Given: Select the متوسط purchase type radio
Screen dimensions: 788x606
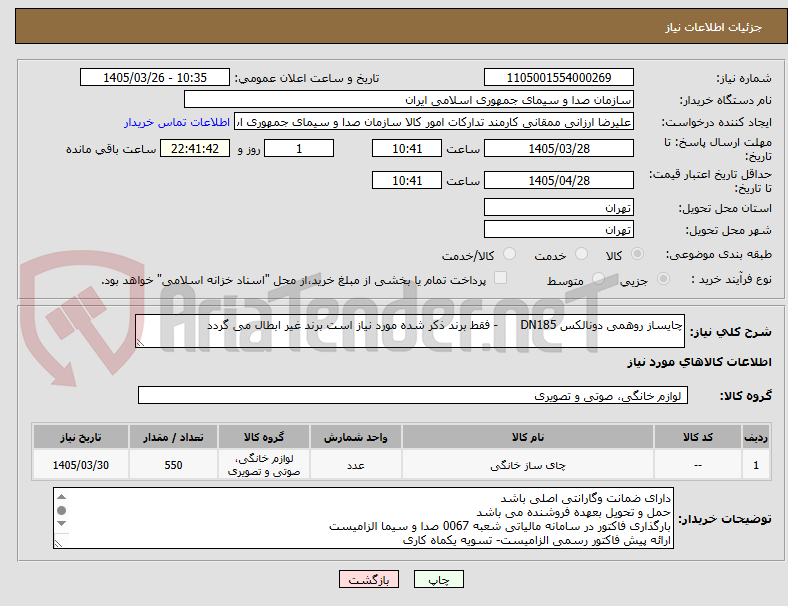Looking at the screenshot, I should pos(598,279).
